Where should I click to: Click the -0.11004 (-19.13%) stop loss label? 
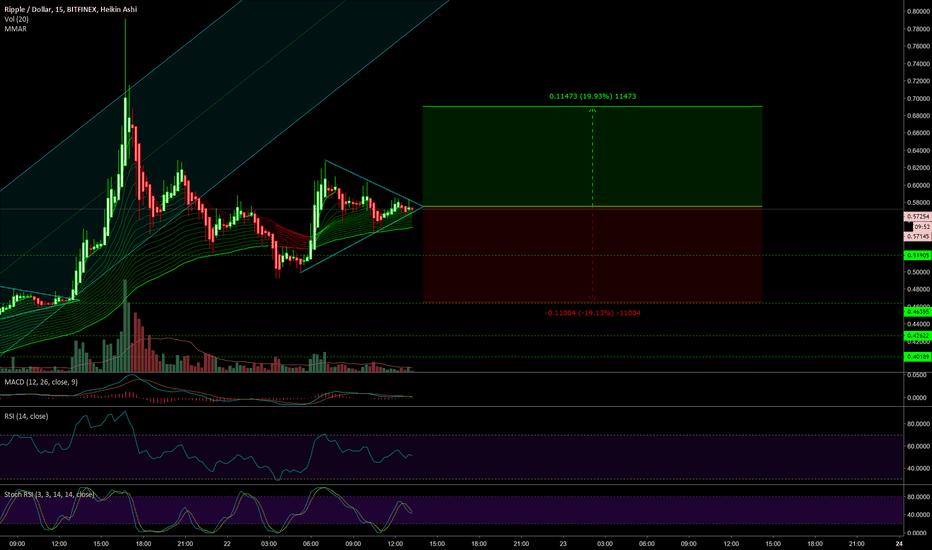pyautogui.click(x=593, y=313)
